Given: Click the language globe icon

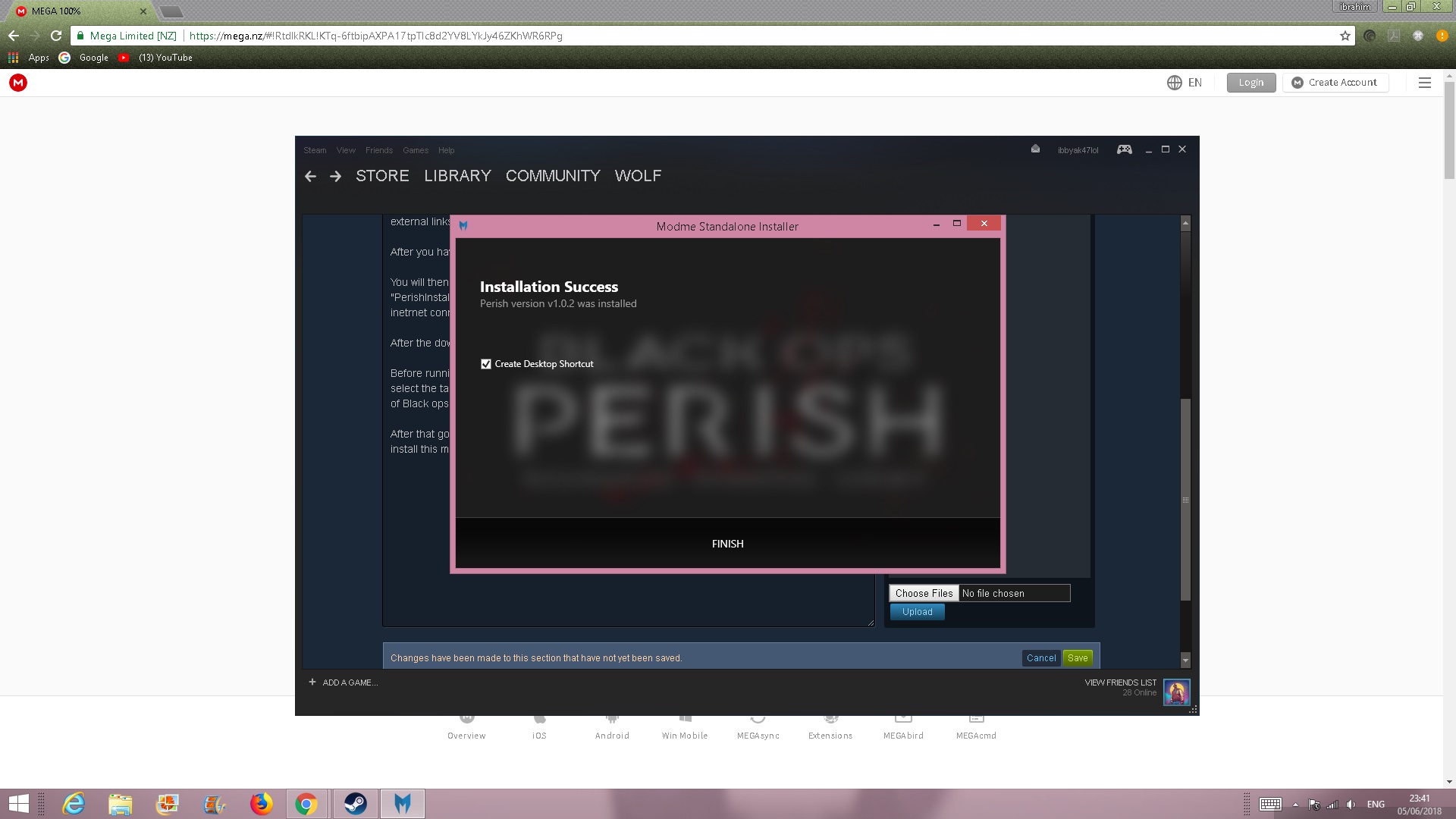Looking at the screenshot, I should (x=1174, y=83).
